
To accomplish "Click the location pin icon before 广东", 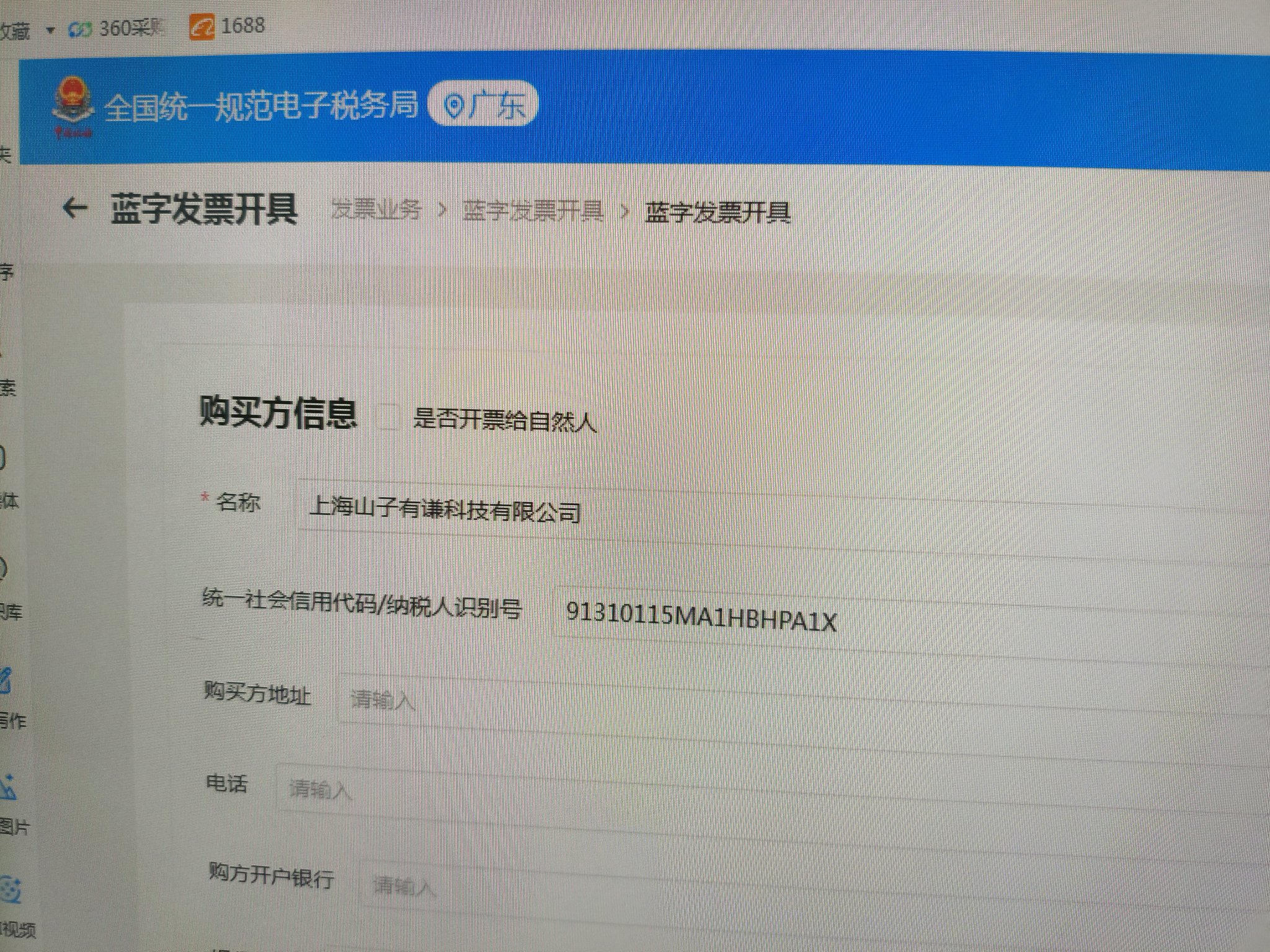I will tap(454, 107).
